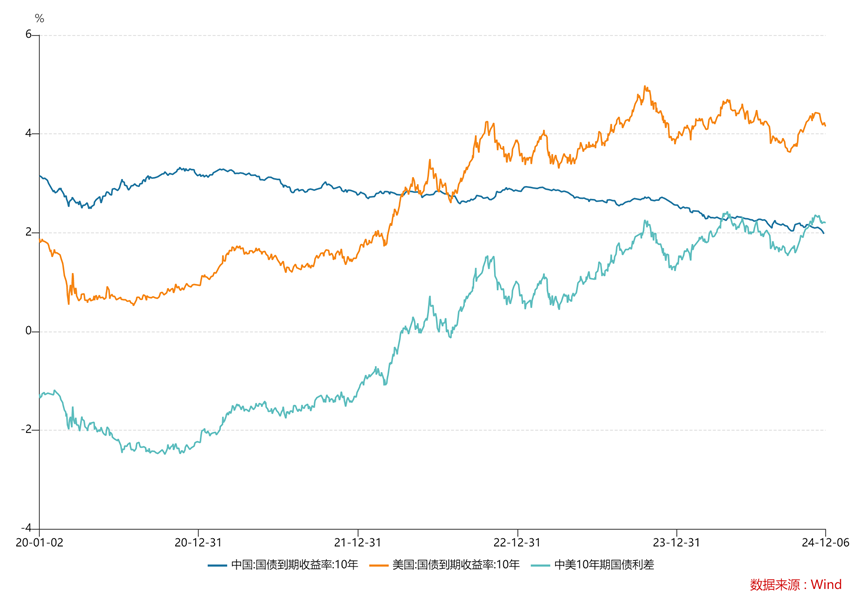Click the y-axis value 4 label
The height and width of the screenshot is (603, 865).
pyautogui.click(x=28, y=134)
